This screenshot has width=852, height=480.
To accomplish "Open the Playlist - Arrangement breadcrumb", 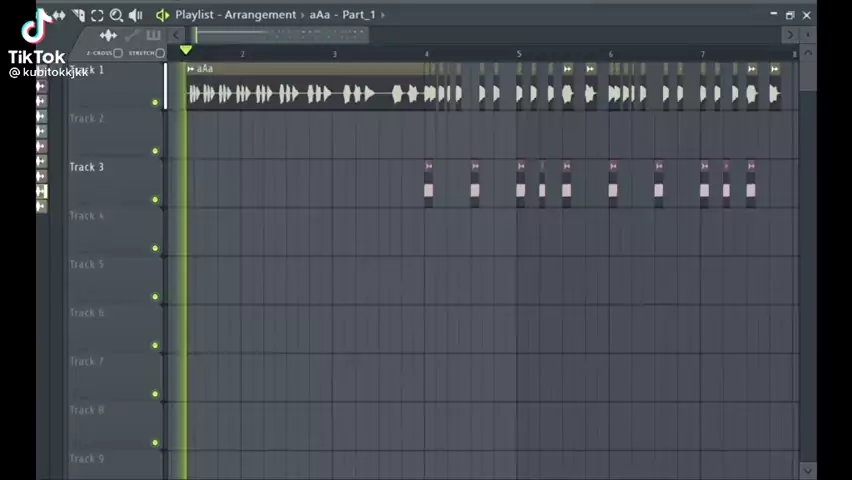I will tap(236, 15).
